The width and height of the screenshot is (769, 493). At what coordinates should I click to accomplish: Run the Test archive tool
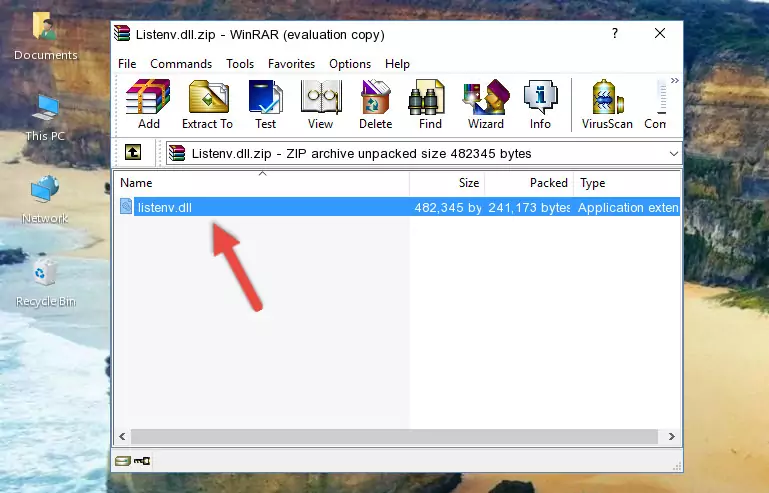[265, 104]
